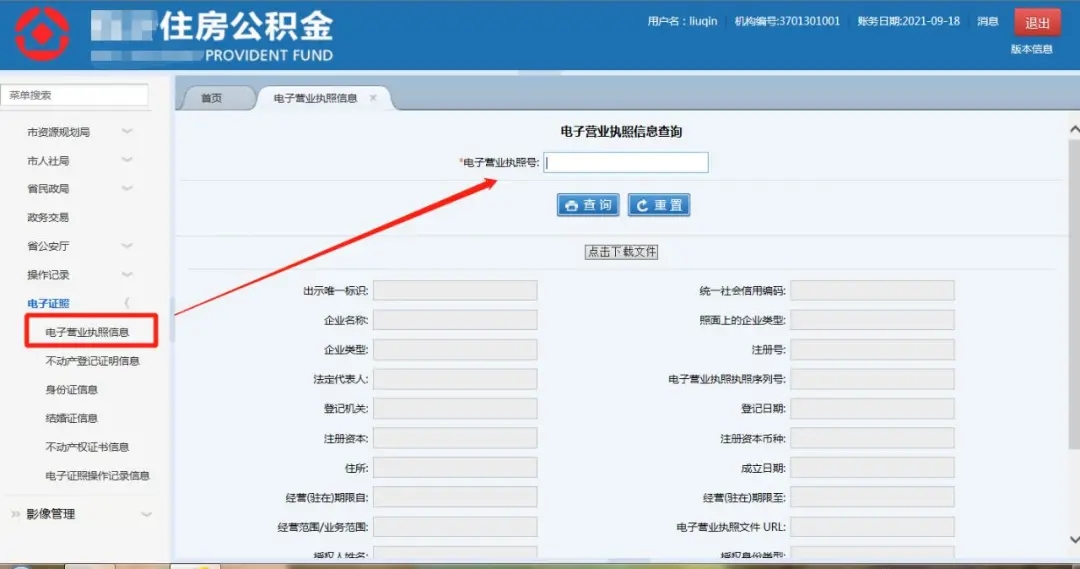The width and height of the screenshot is (1080, 569).
Task: Switch to the 首页 tab
Action: (211, 98)
